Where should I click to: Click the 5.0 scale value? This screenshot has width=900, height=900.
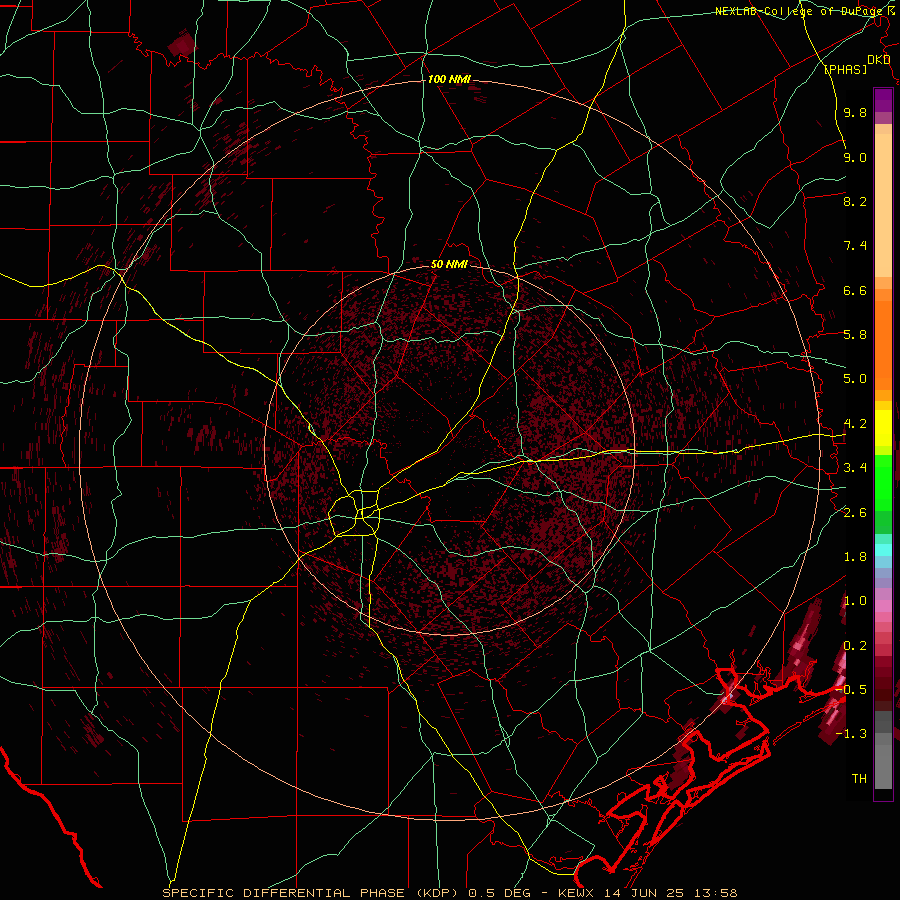(x=855, y=379)
